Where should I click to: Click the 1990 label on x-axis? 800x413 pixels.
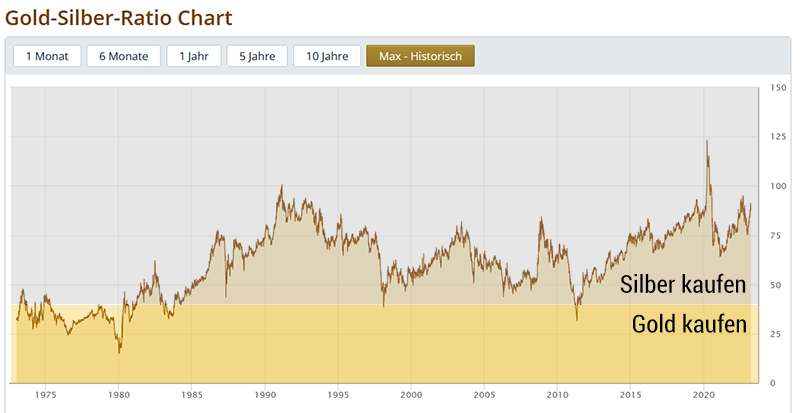coord(264,395)
